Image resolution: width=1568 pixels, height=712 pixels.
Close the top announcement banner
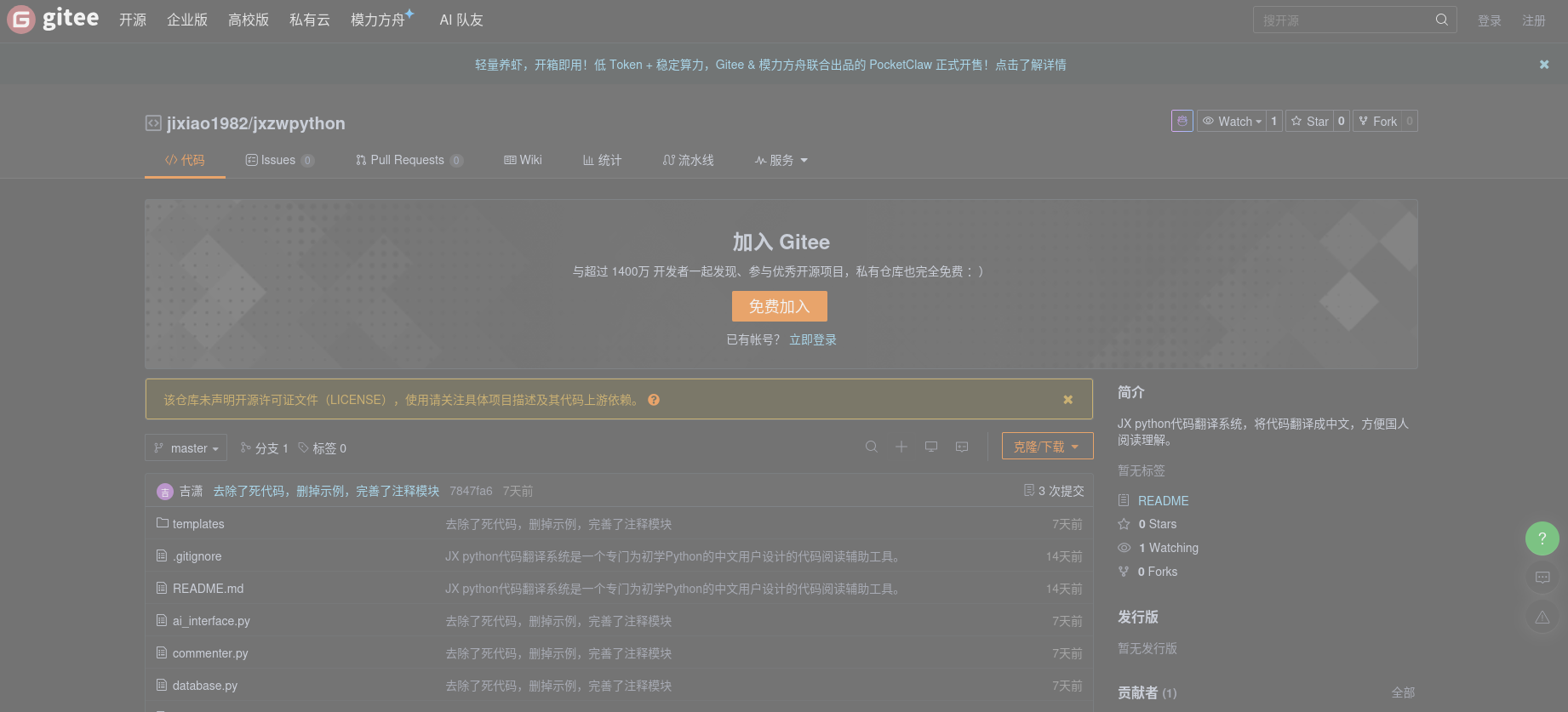pyautogui.click(x=1543, y=65)
